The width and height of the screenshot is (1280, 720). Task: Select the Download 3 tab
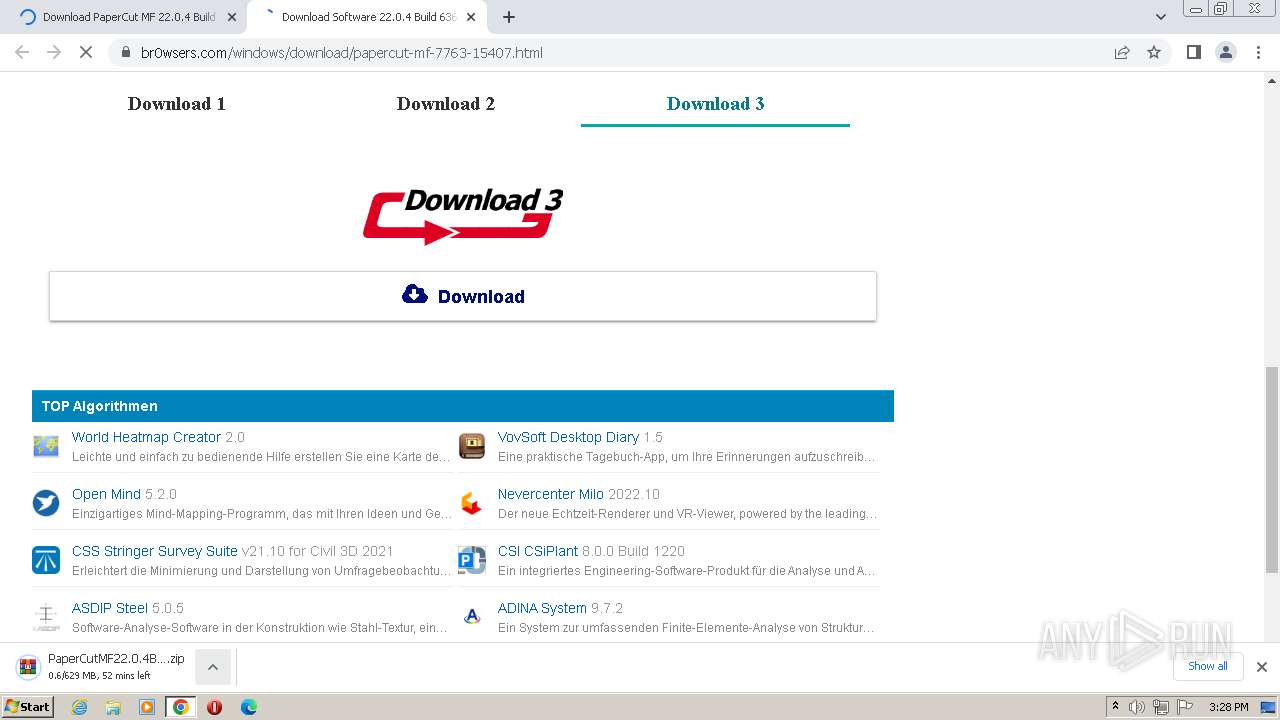[715, 104]
